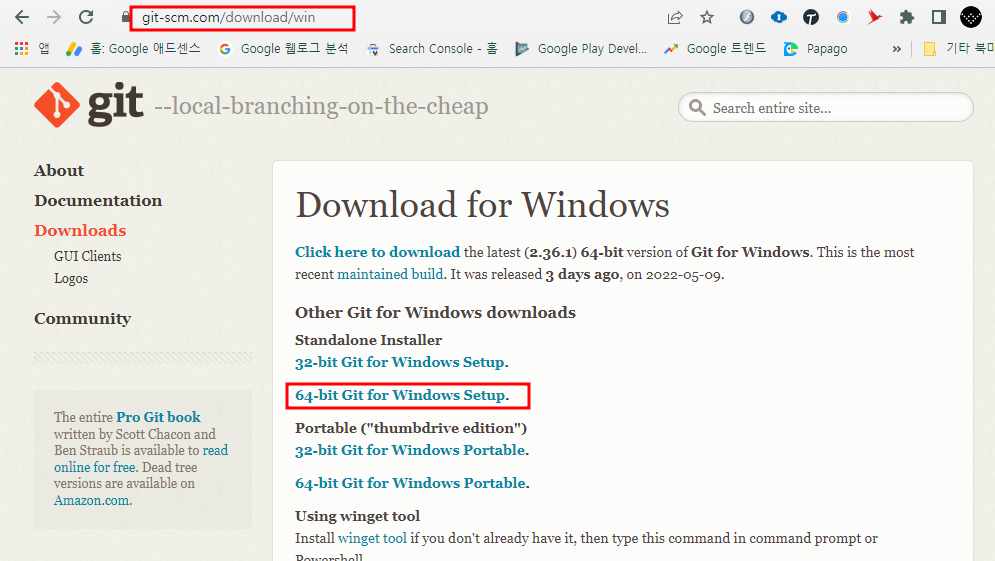Open the 'winget tool' link
995x561 pixels.
click(372, 538)
